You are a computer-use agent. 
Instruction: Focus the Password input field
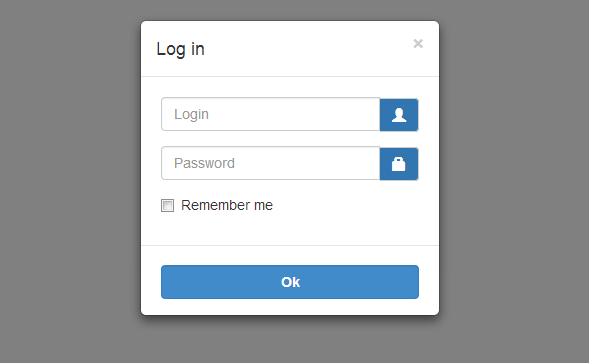(x=270, y=163)
